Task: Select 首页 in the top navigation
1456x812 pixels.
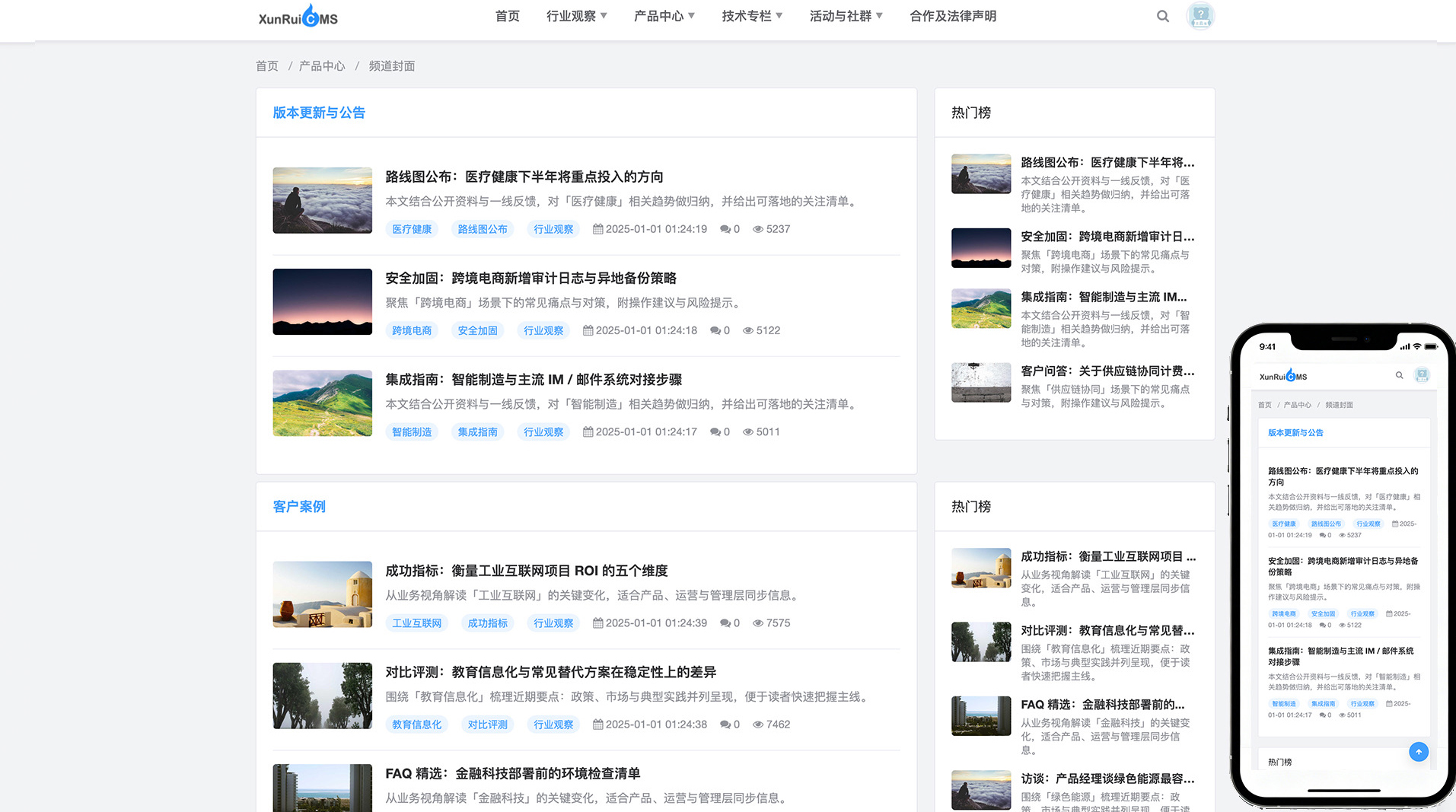Action: [x=506, y=15]
